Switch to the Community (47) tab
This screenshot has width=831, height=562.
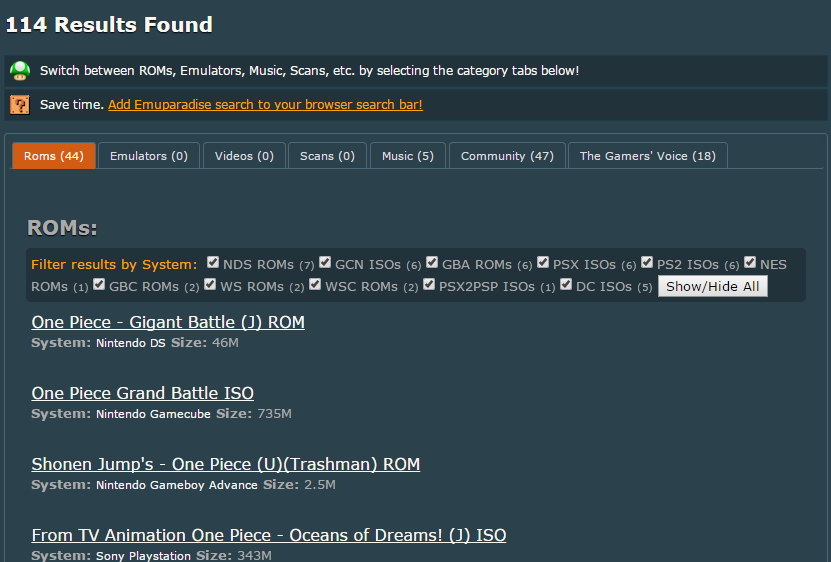(507, 155)
